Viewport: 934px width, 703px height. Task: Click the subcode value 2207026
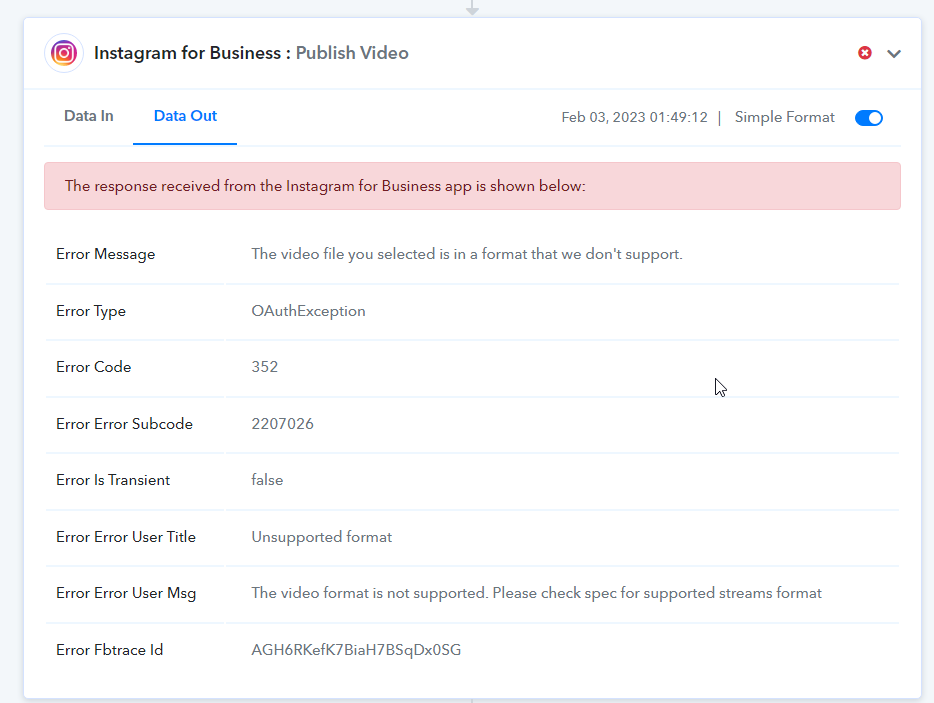282,424
